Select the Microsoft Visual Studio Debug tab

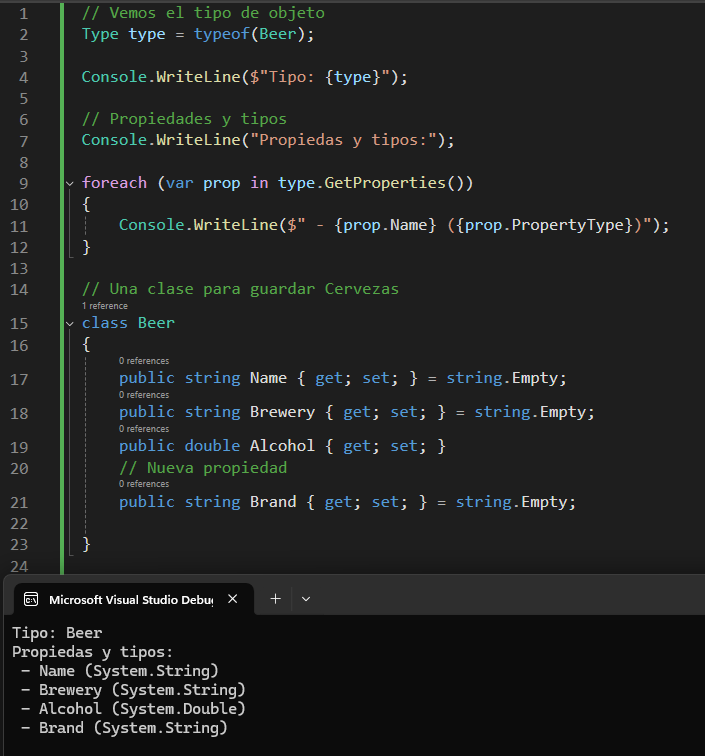coord(134,599)
